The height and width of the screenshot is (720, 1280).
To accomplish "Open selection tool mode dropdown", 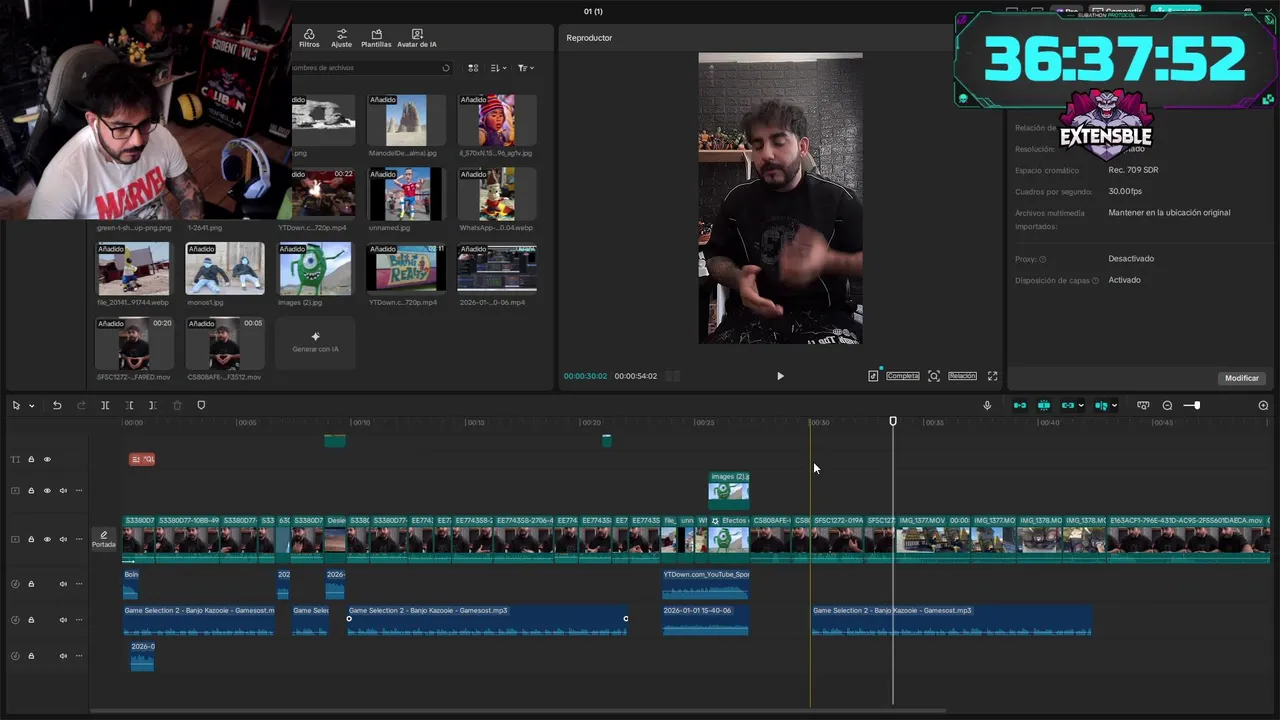I will [31, 406].
